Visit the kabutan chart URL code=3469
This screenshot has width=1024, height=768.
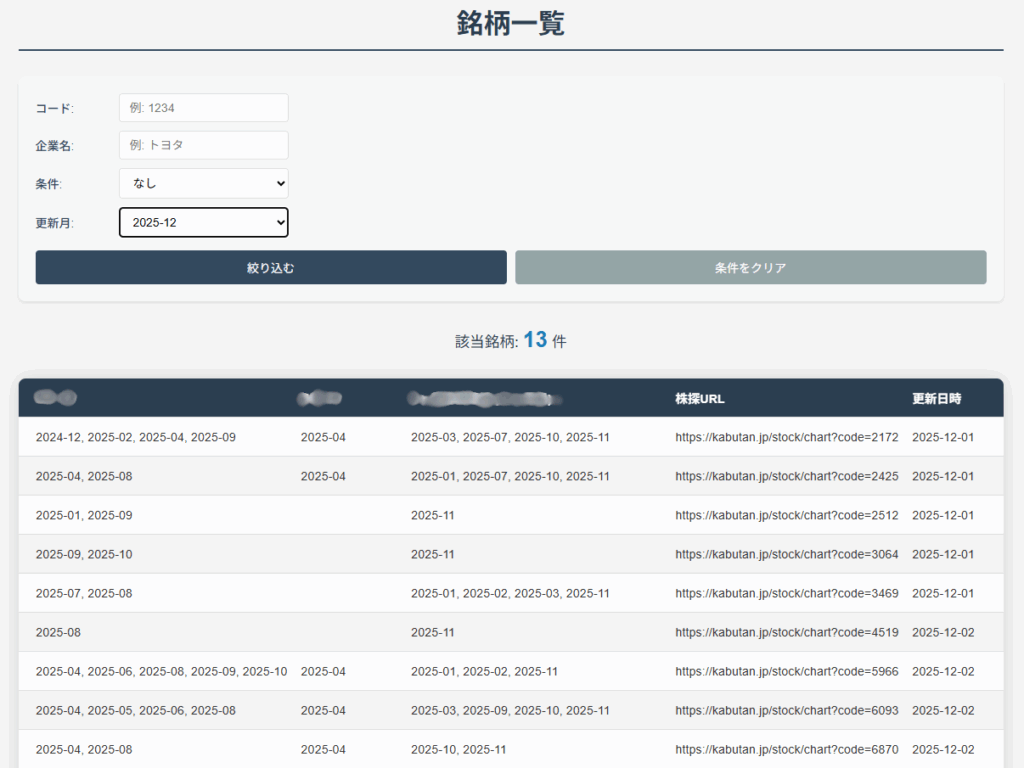[x=786, y=593]
